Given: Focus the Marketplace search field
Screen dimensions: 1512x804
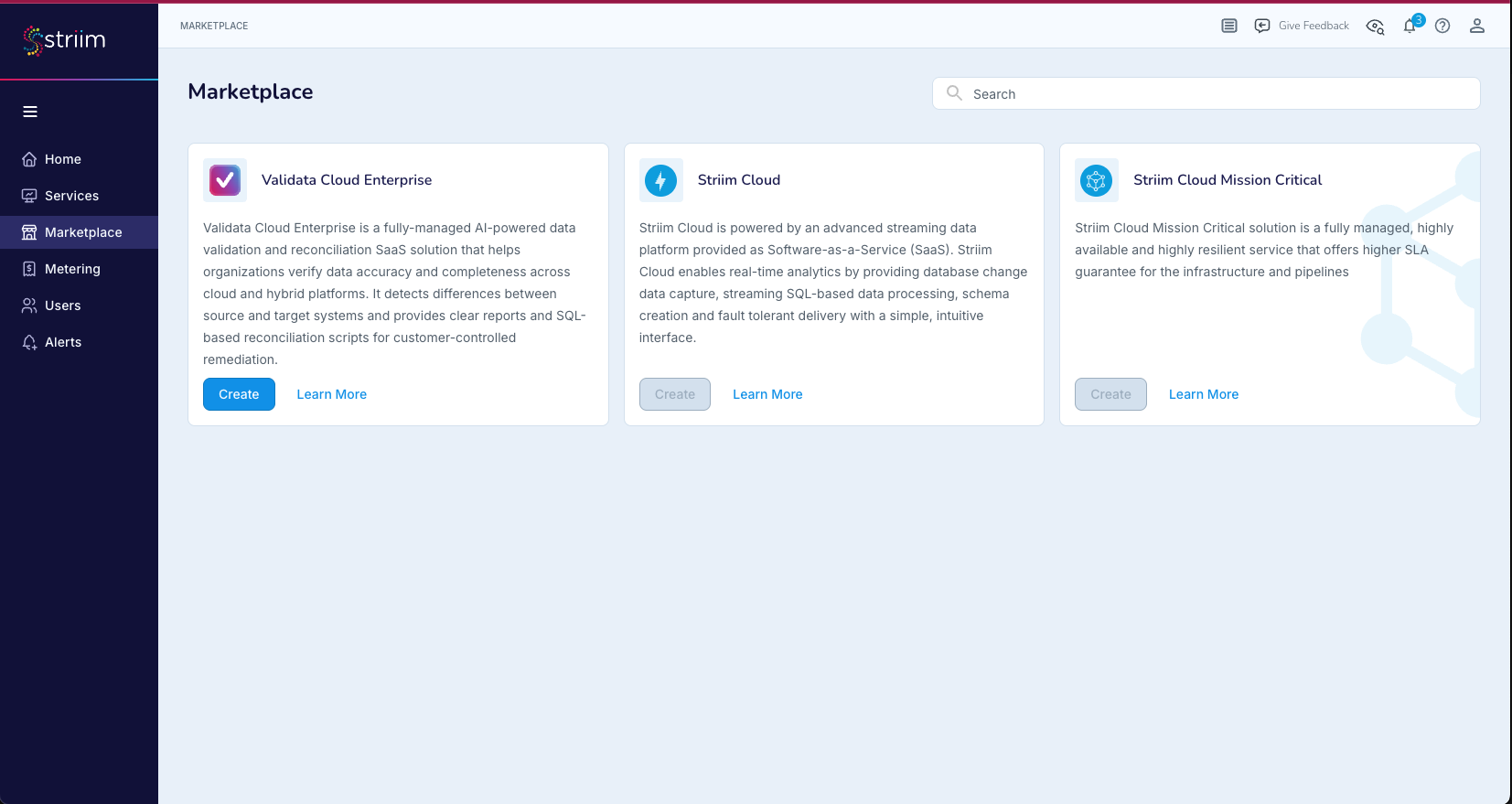Looking at the screenshot, I should [x=1206, y=93].
